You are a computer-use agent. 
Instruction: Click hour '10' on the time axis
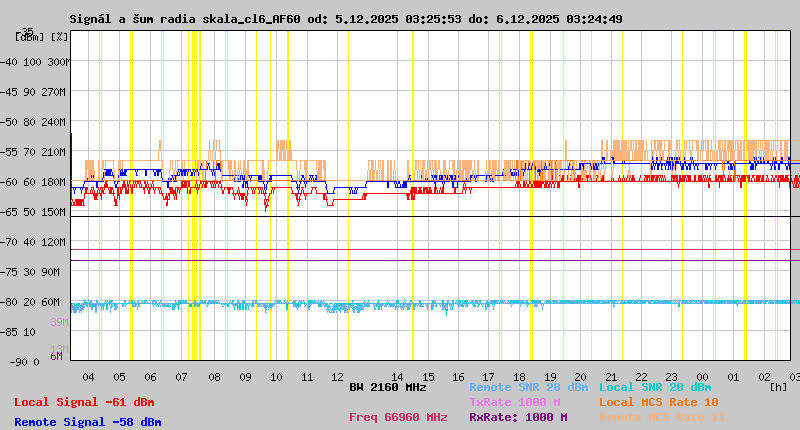click(x=276, y=377)
